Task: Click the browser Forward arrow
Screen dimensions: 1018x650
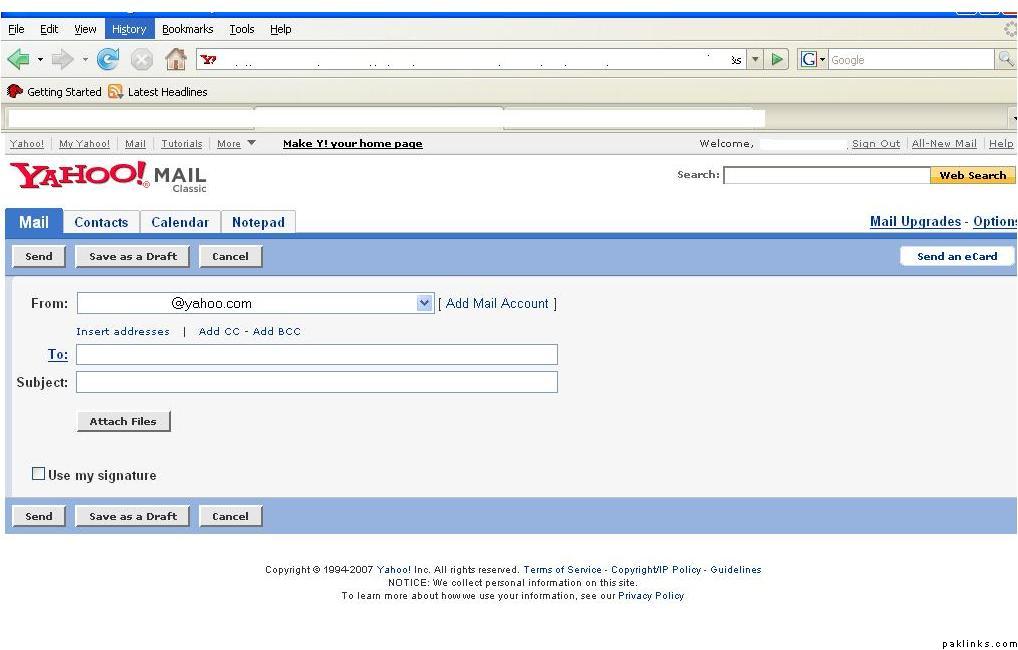Action: pos(62,60)
